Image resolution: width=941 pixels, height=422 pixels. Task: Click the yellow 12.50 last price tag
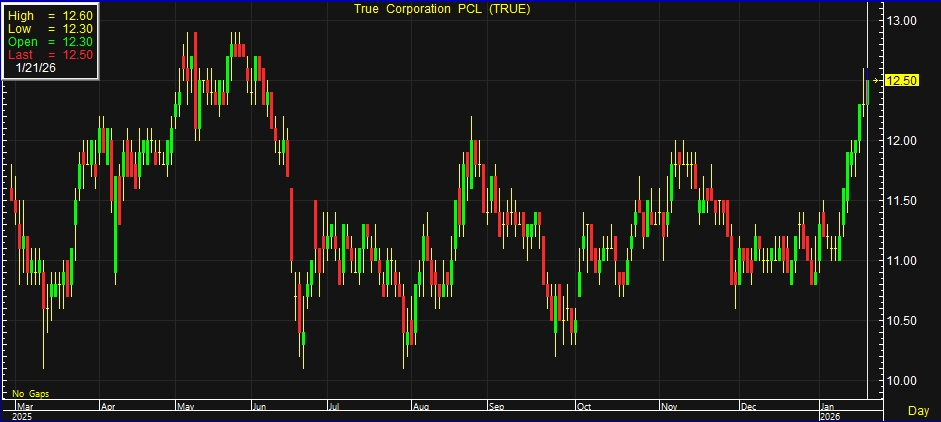(903, 80)
